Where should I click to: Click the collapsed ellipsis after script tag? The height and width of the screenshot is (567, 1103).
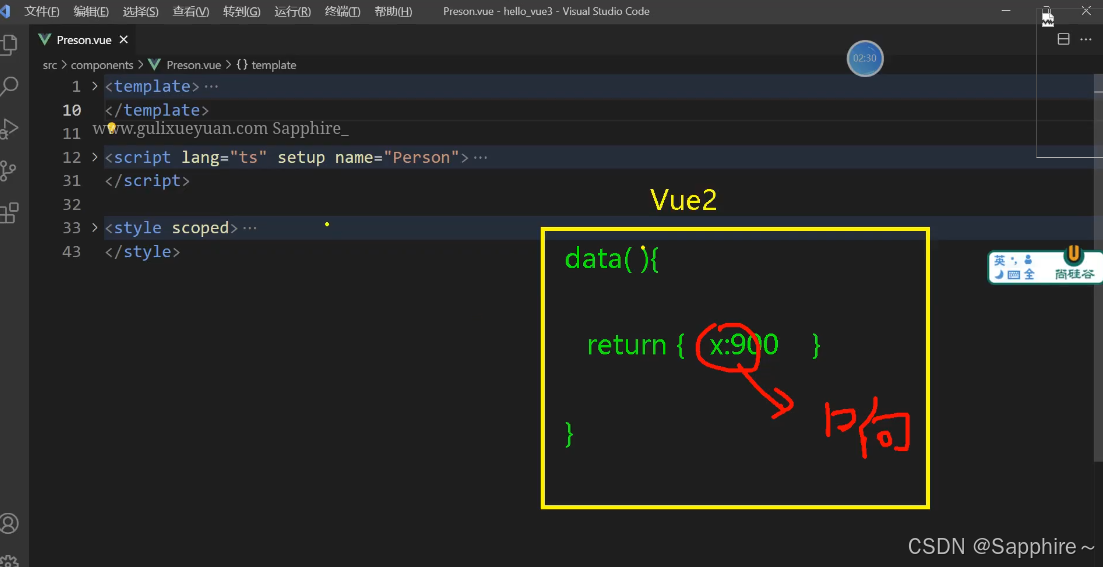click(x=480, y=158)
